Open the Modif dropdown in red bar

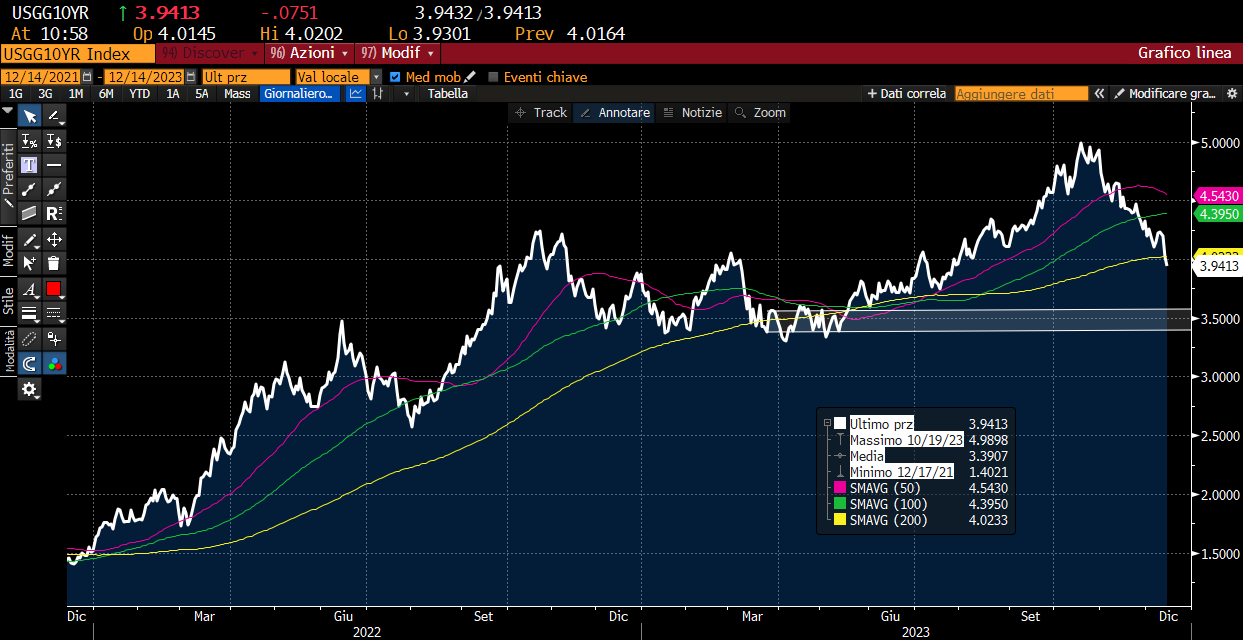397,53
